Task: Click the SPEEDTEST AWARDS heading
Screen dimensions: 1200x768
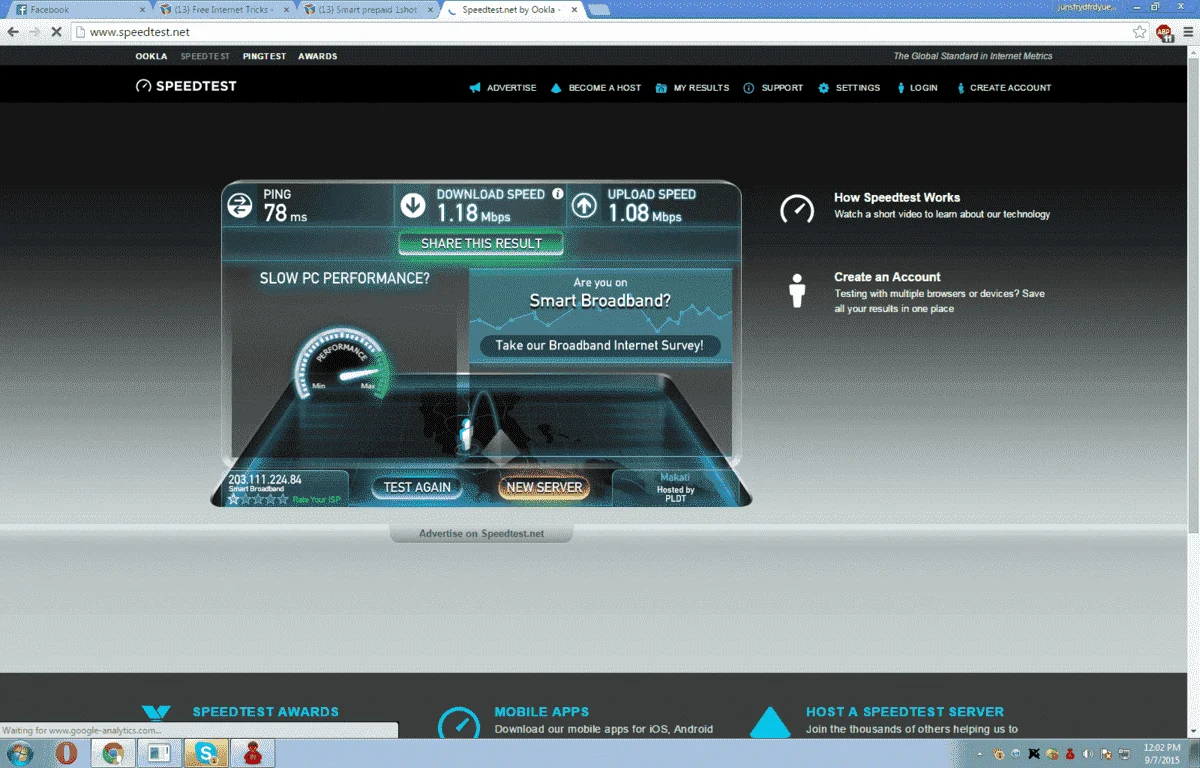Action: (265, 712)
